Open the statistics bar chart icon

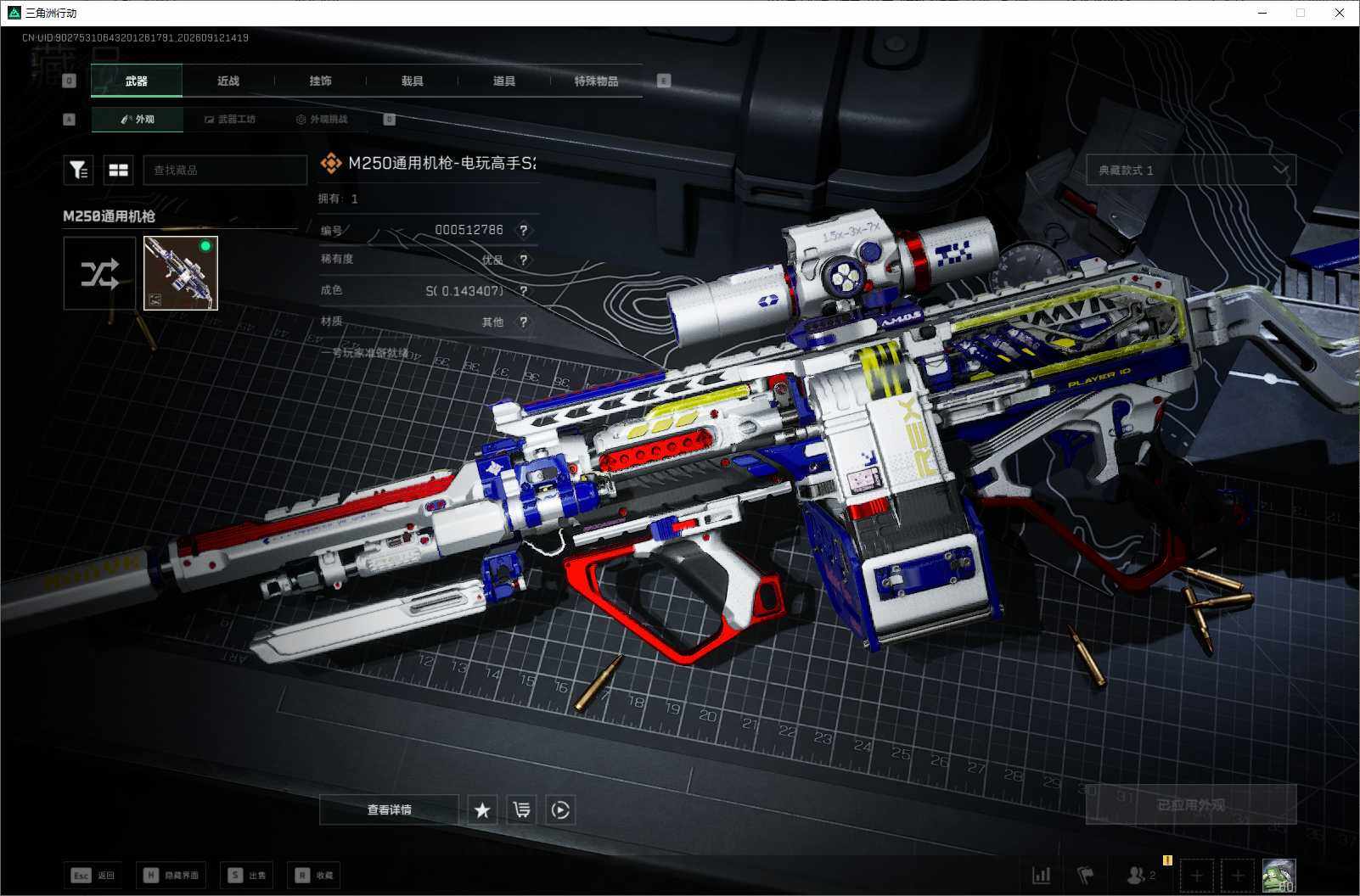[x=1041, y=875]
